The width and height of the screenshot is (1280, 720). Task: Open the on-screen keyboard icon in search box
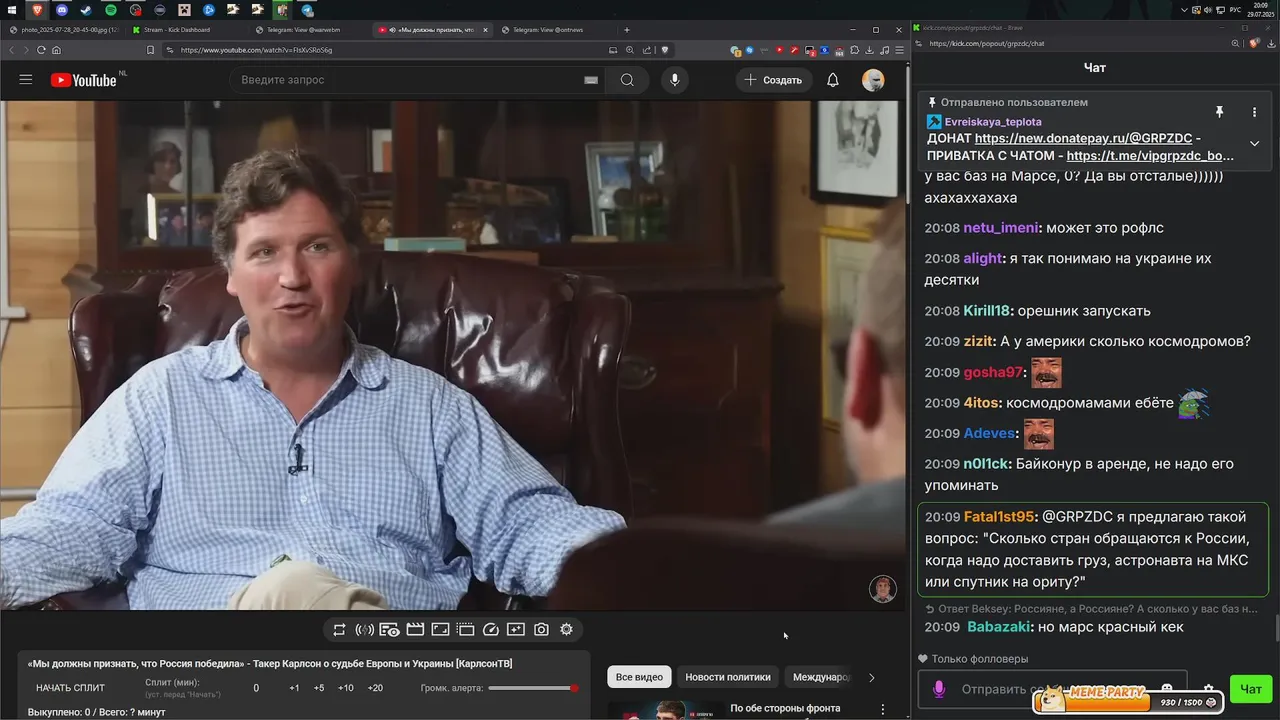click(x=591, y=80)
